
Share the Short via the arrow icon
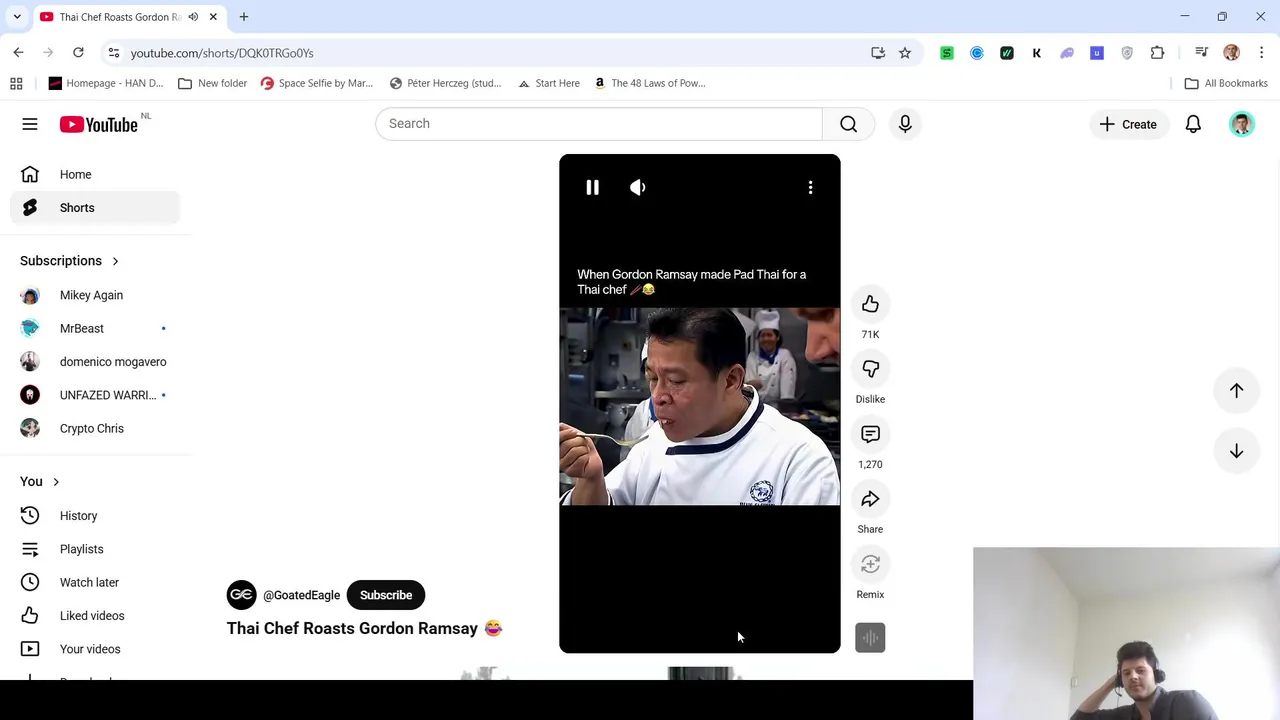point(870,499)
